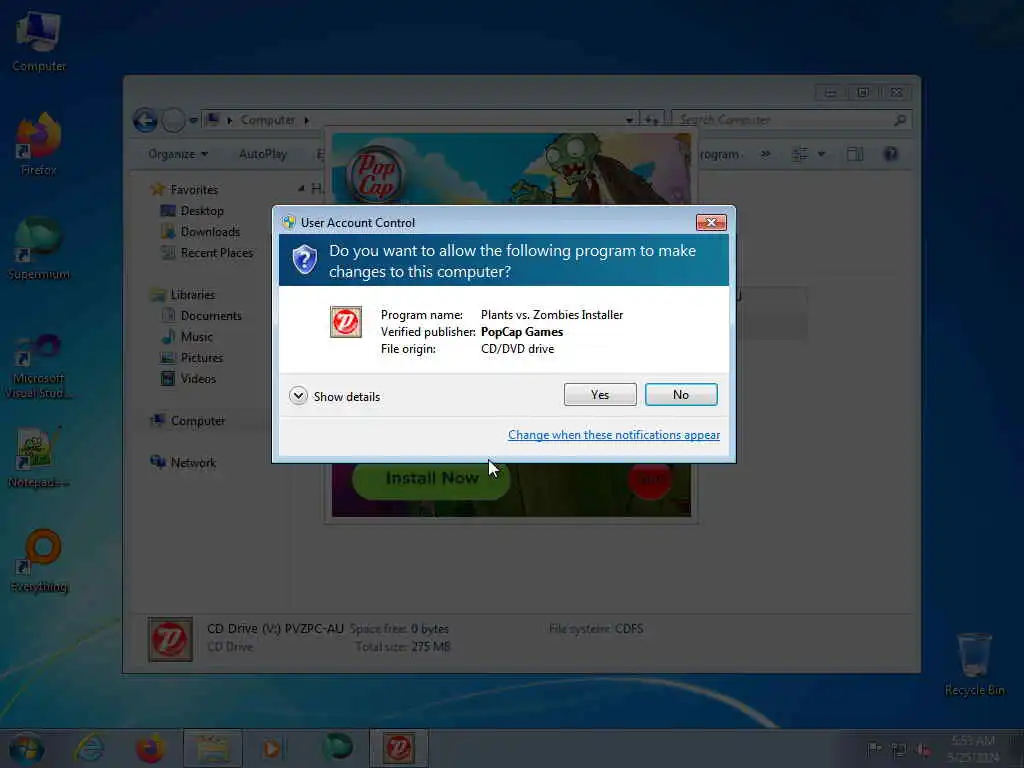Image resolution: width=1024 pixels, height=768 pixels.
Task: Open the Supermium desktop shortcut
Action: (39, 248)
